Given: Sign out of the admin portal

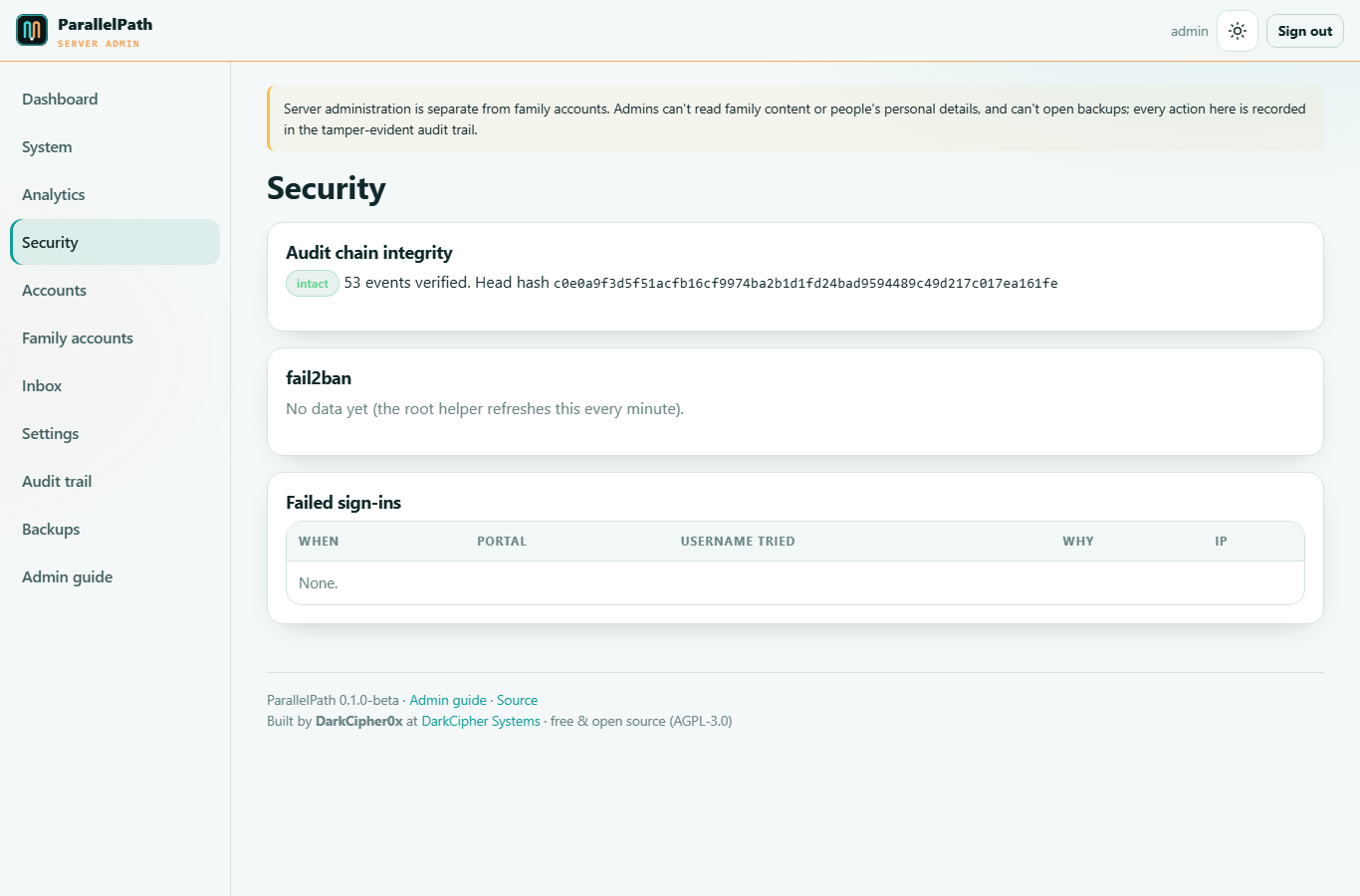Looking at the screenshot, I should [x=1305, y=31].
